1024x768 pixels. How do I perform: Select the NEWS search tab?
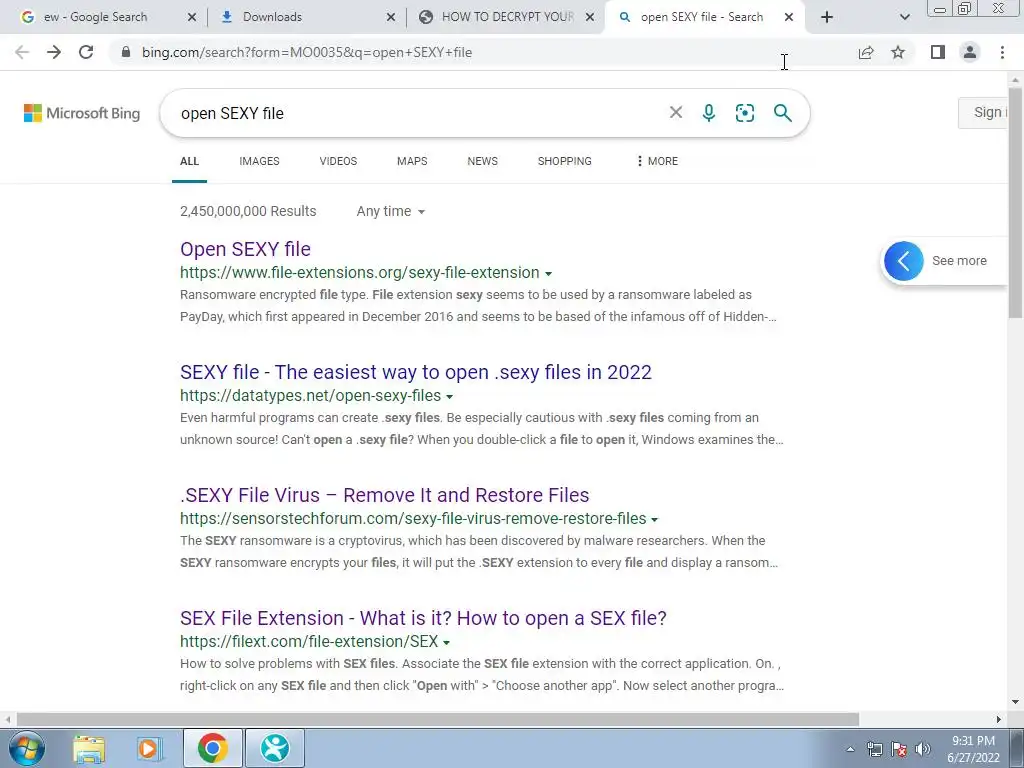(483, 161)
